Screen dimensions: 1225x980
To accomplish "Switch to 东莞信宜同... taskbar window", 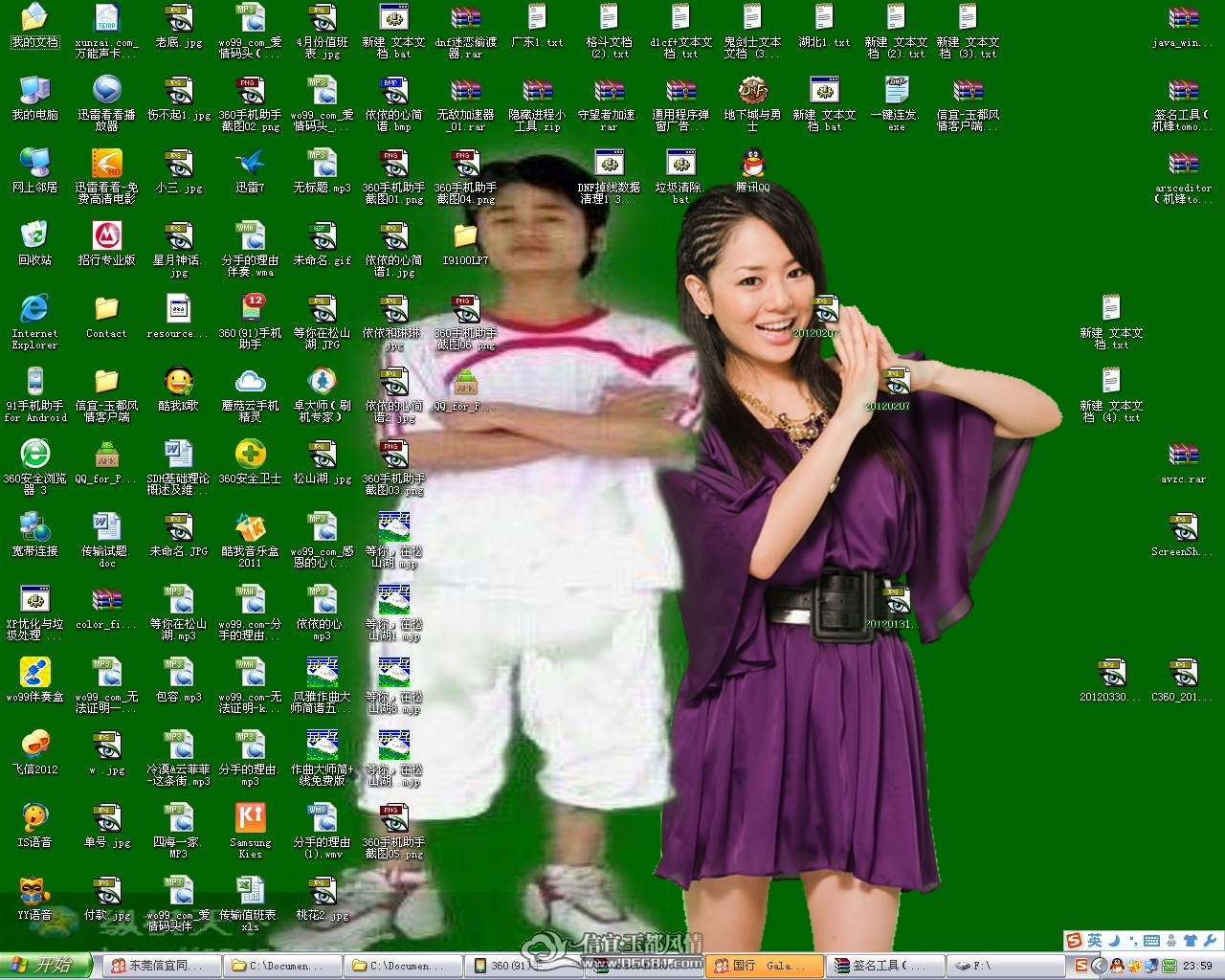I will (162, 966).
